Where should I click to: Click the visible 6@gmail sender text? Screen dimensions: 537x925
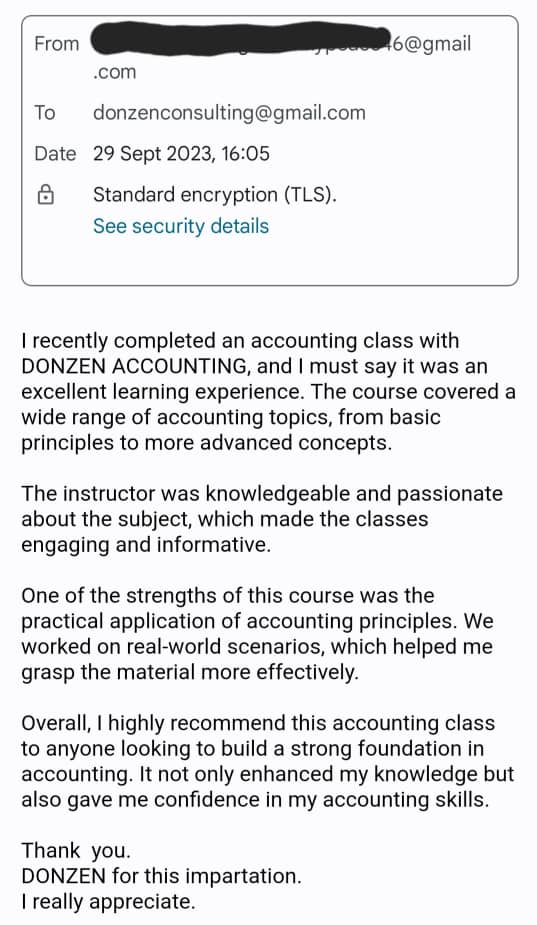click(x=431, y=44)
